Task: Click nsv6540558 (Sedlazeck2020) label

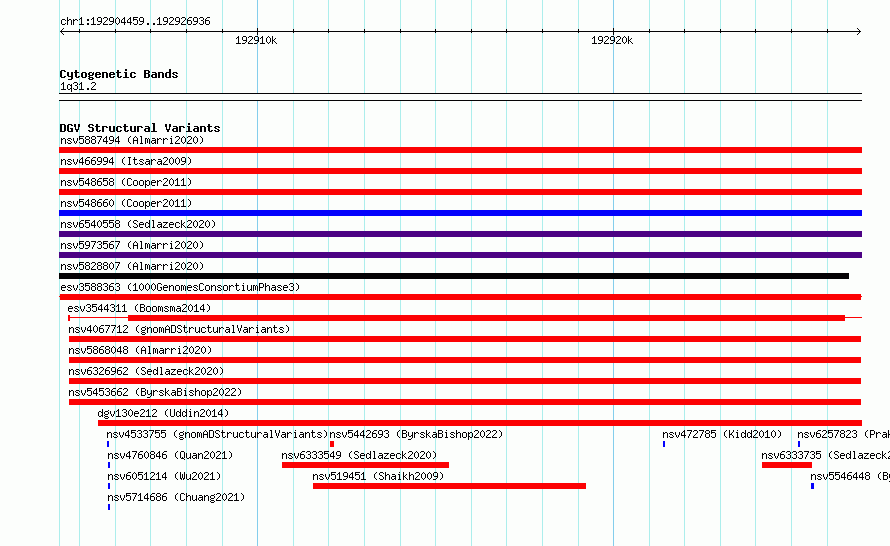Action: click(x=138, y=224)
